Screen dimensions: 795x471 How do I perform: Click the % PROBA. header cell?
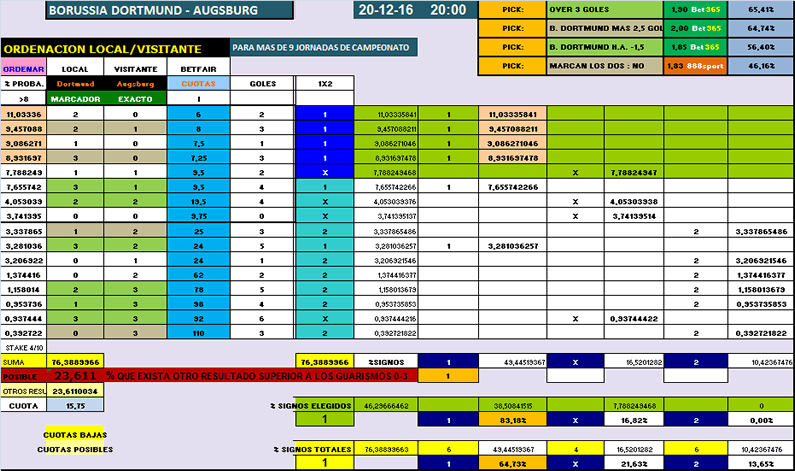click(23, 84)
